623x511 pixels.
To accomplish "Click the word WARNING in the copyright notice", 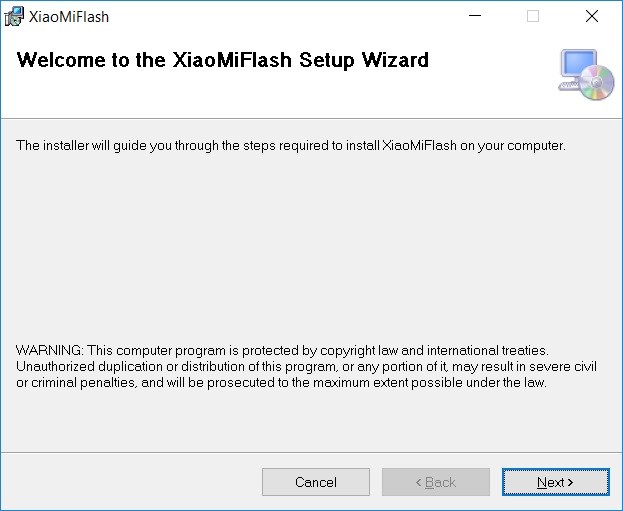I will (49, 350).
